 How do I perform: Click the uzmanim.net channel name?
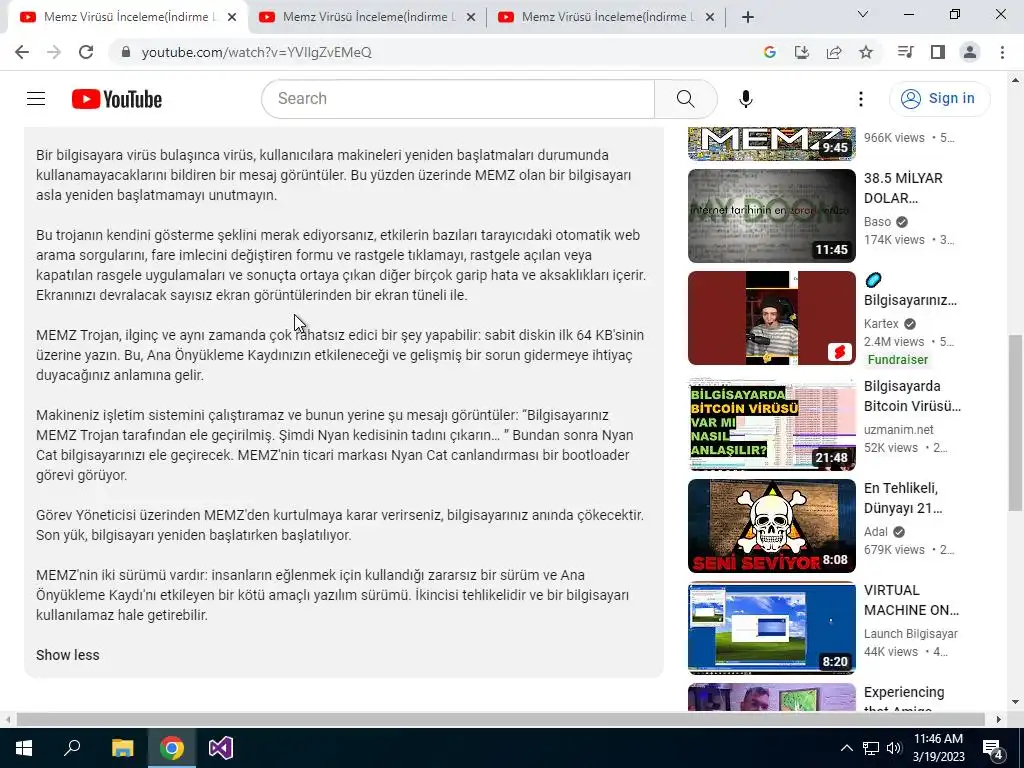click(x=899, y=430)
